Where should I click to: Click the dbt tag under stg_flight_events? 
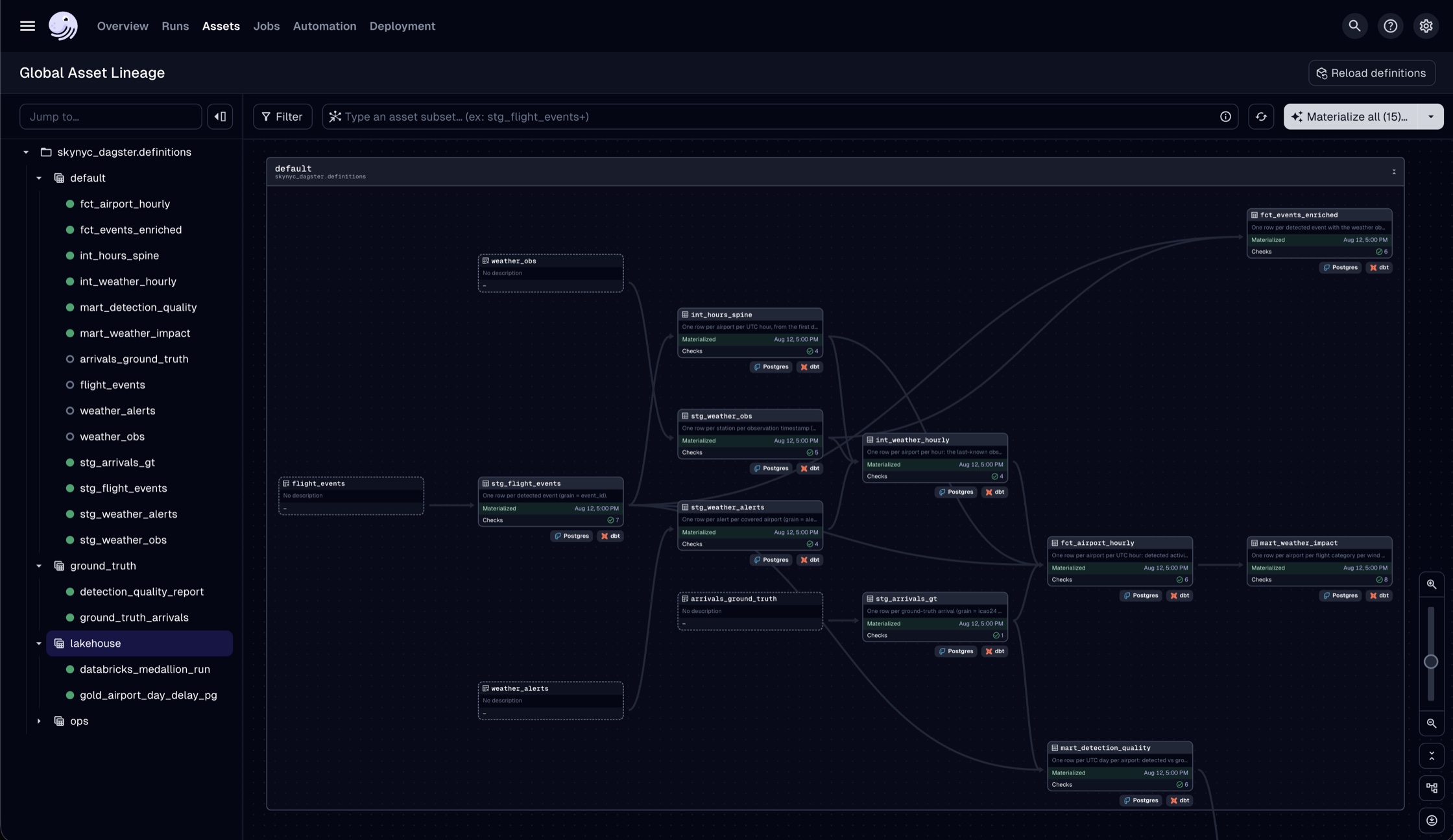point(610,536)
